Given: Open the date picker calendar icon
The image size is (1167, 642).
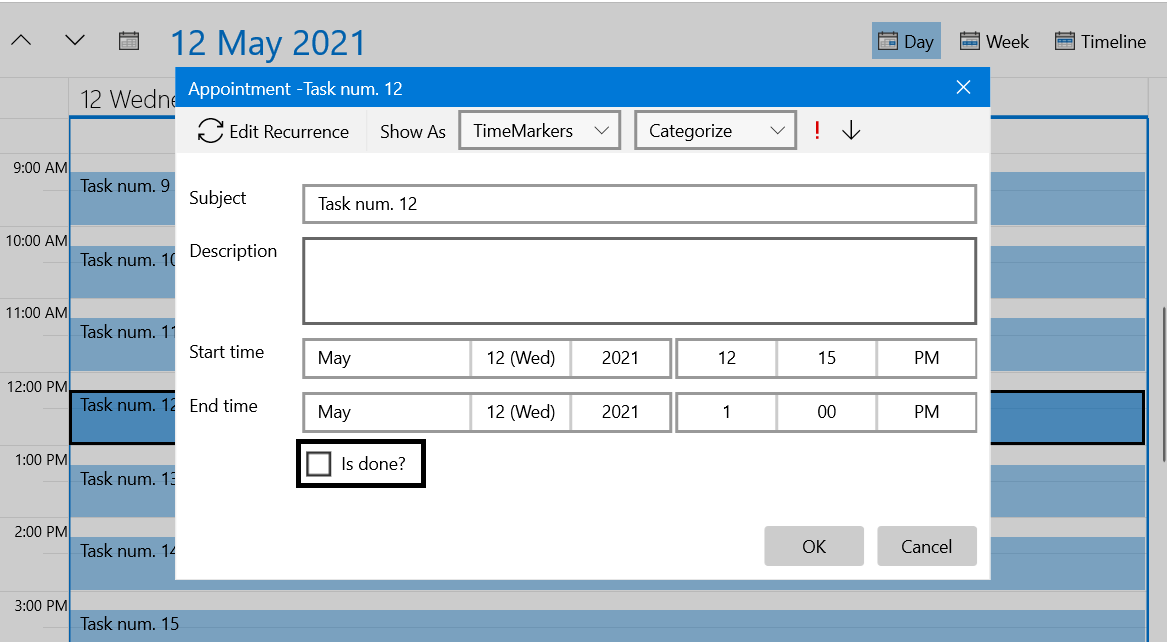Looking at the screenshot, I should tap(128, 40).
